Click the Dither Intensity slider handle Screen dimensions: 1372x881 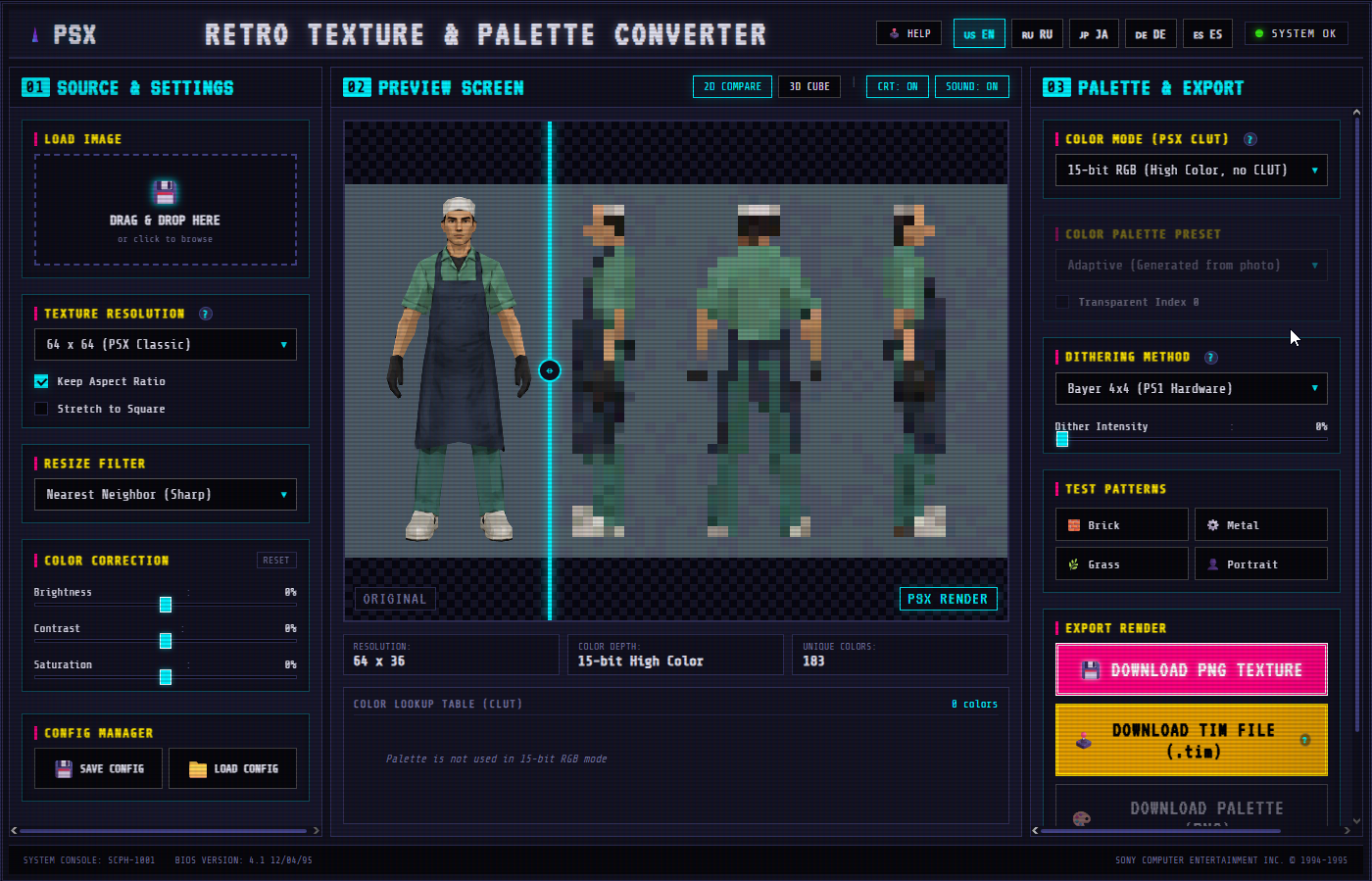(x=1062, y=439)
